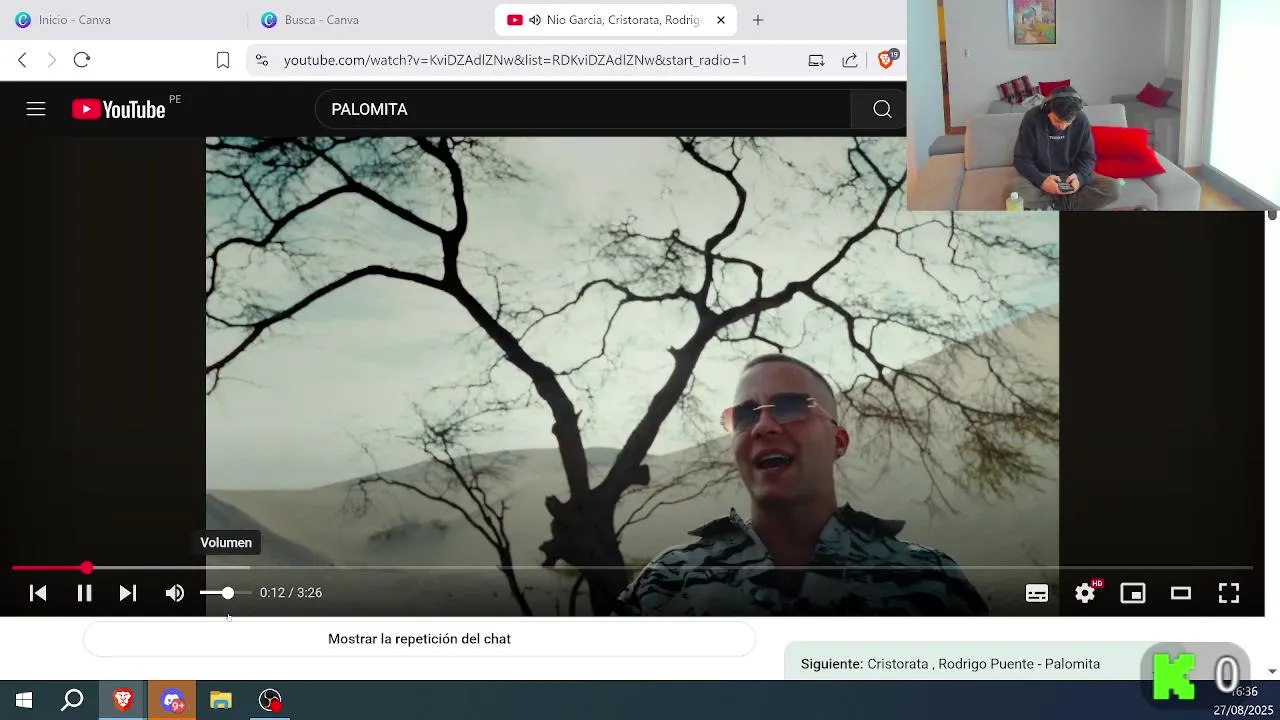
Task: Click Mostrar la repetición del chat
Action: click(x=419, y=639)
